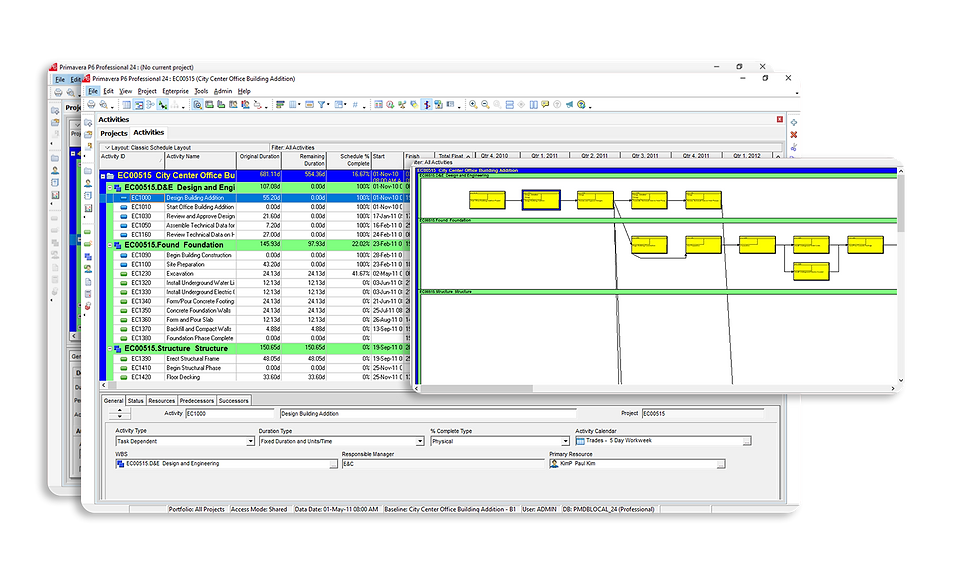
Task: Open Print Preview in the front toolbar
Action: (103, 104)
